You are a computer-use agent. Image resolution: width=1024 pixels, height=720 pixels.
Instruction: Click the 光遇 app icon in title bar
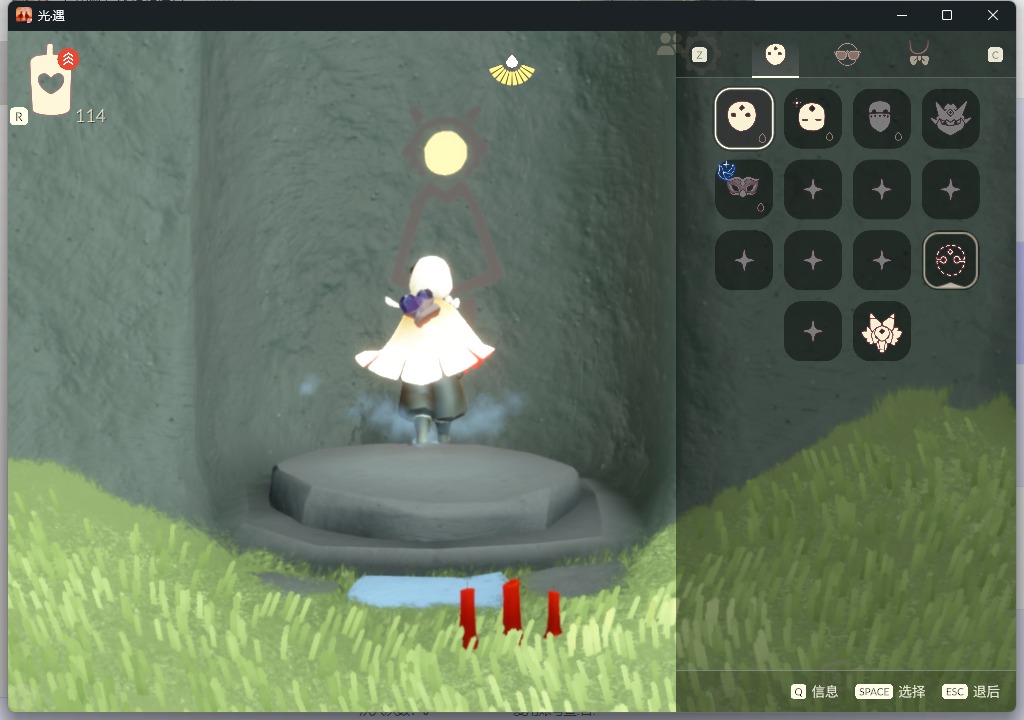[24, 15]
